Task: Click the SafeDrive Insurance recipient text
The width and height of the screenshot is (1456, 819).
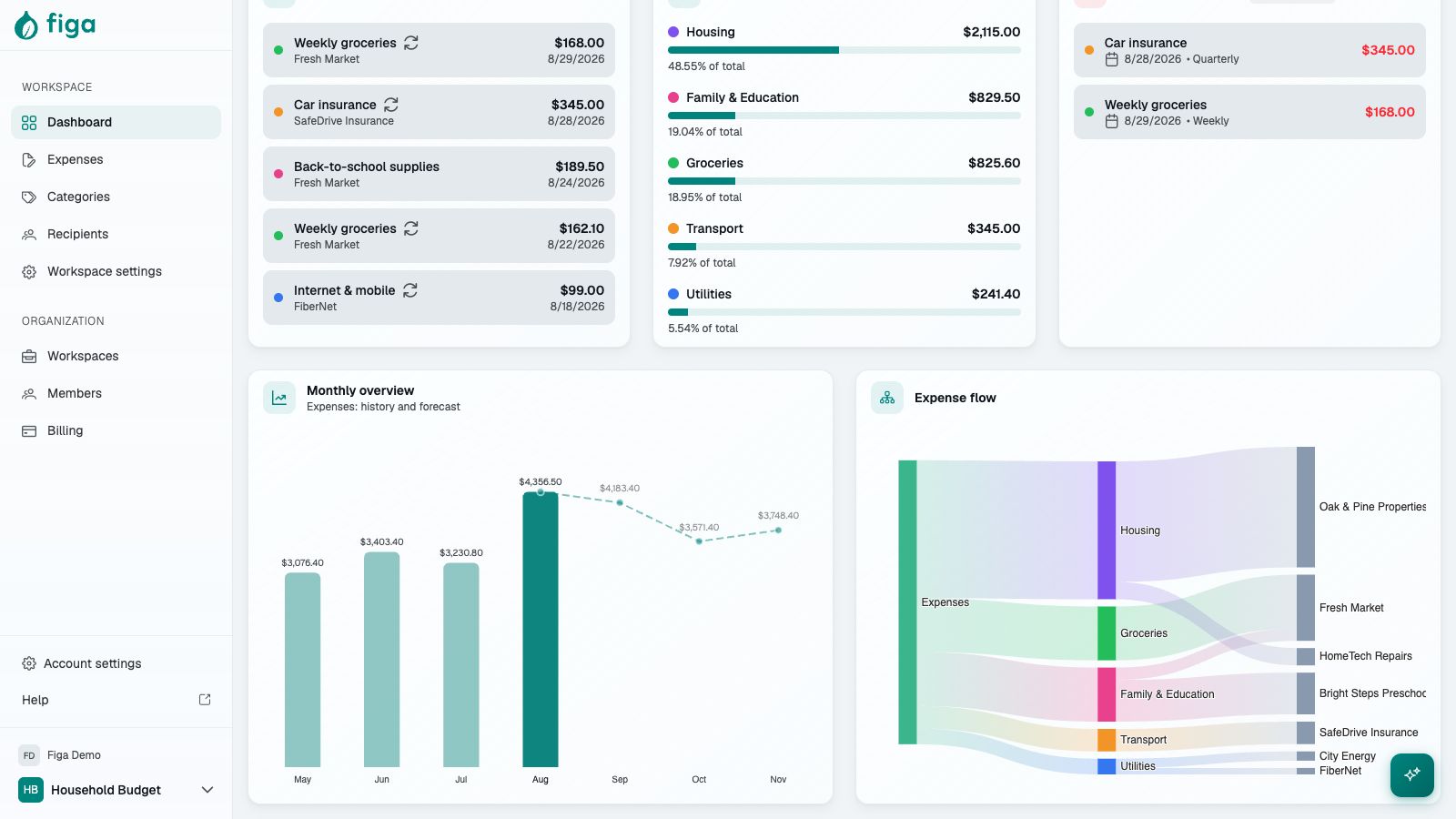Action: (x=344, y=121)
